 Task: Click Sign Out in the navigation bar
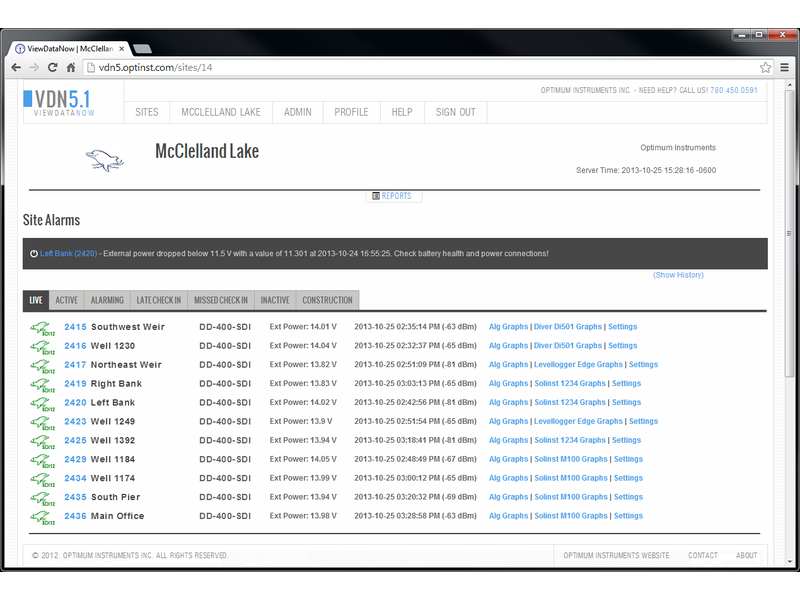[x=456, y=112]
